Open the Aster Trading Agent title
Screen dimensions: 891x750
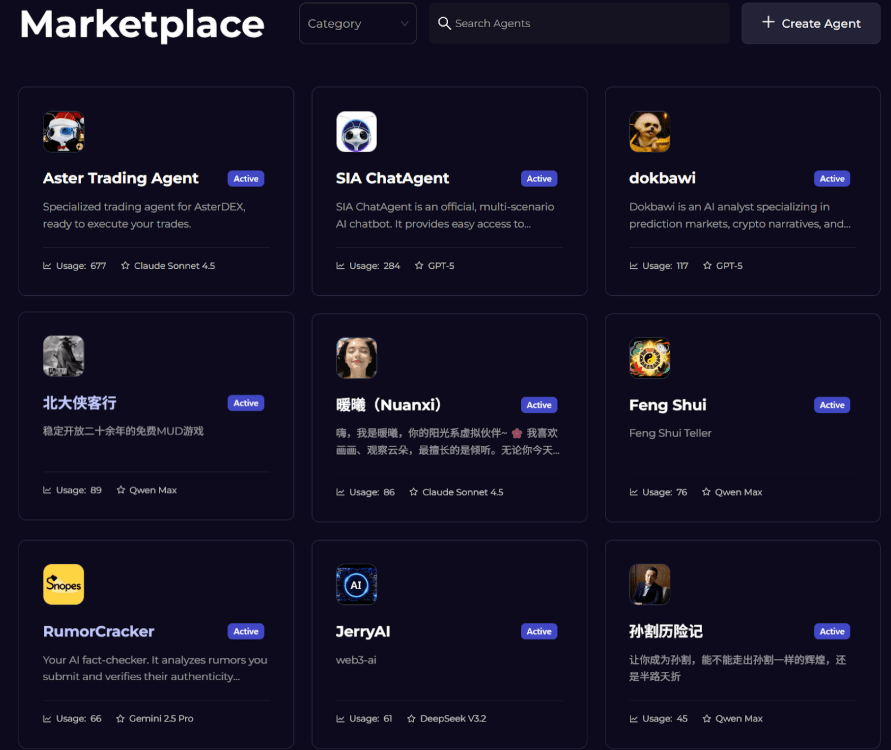click(x=120, y=178)
